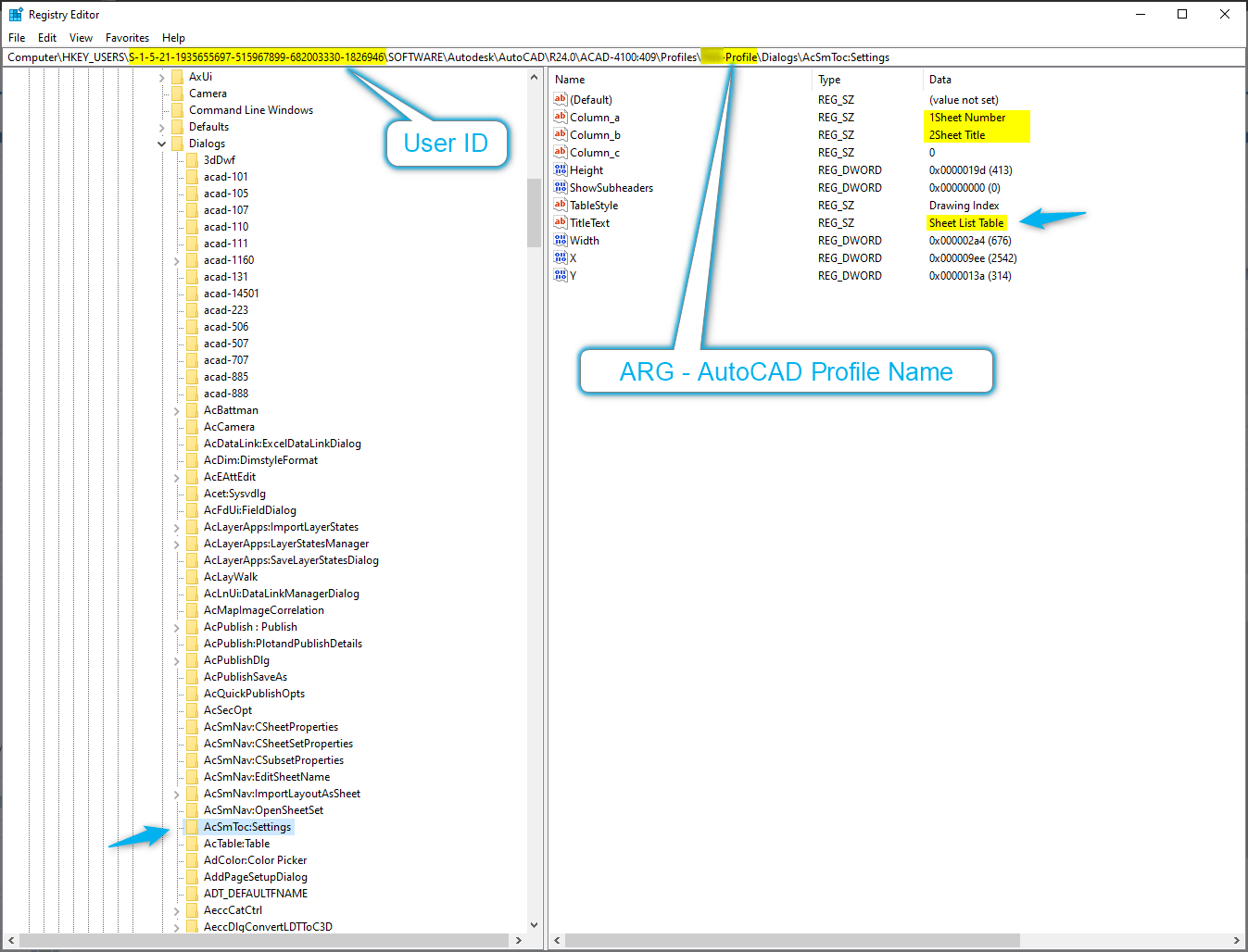This screenshot has width=1248, height=952.
Task: Select the AcTable:Table key
Action: click(x=237, y=844)
